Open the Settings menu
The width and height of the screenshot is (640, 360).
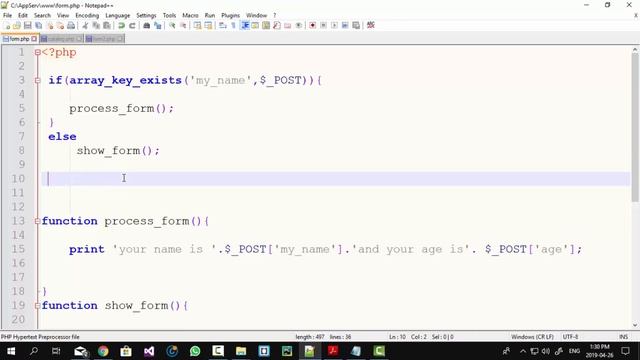pyautogui.click(x=146, y=15)
